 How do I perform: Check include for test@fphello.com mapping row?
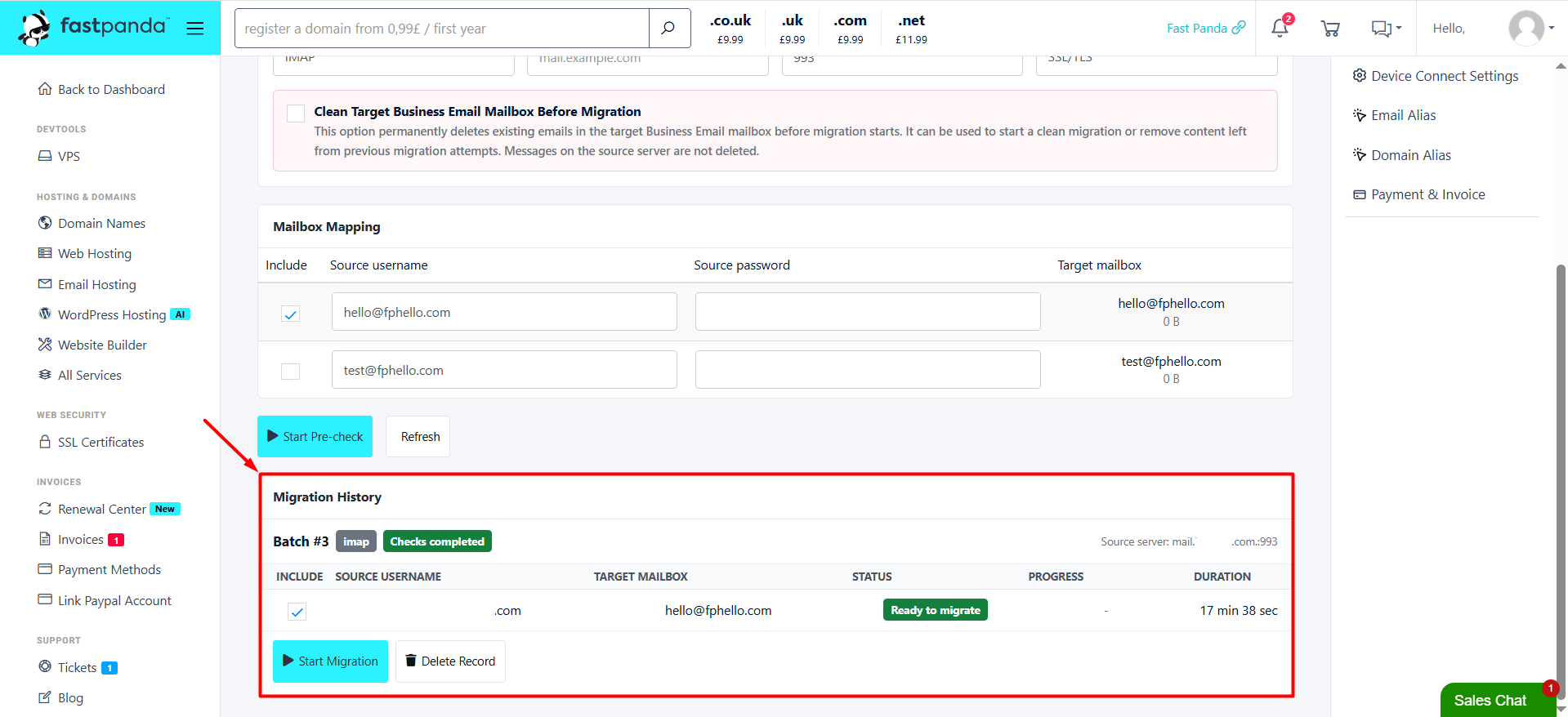click(290, 372)
